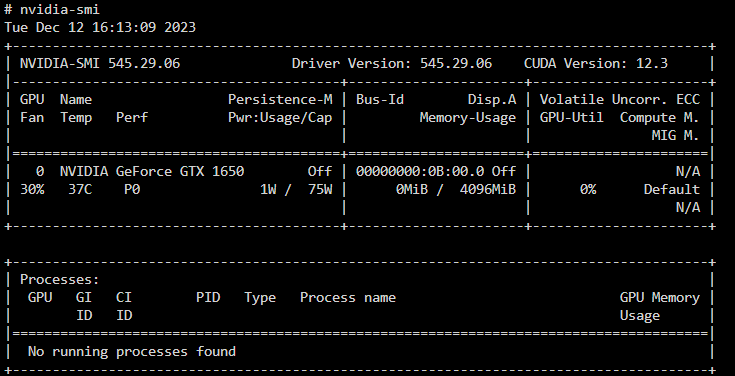735x376 pixels.
Task: Click the 'Perf' column header
Action: (x=132, y=118)
